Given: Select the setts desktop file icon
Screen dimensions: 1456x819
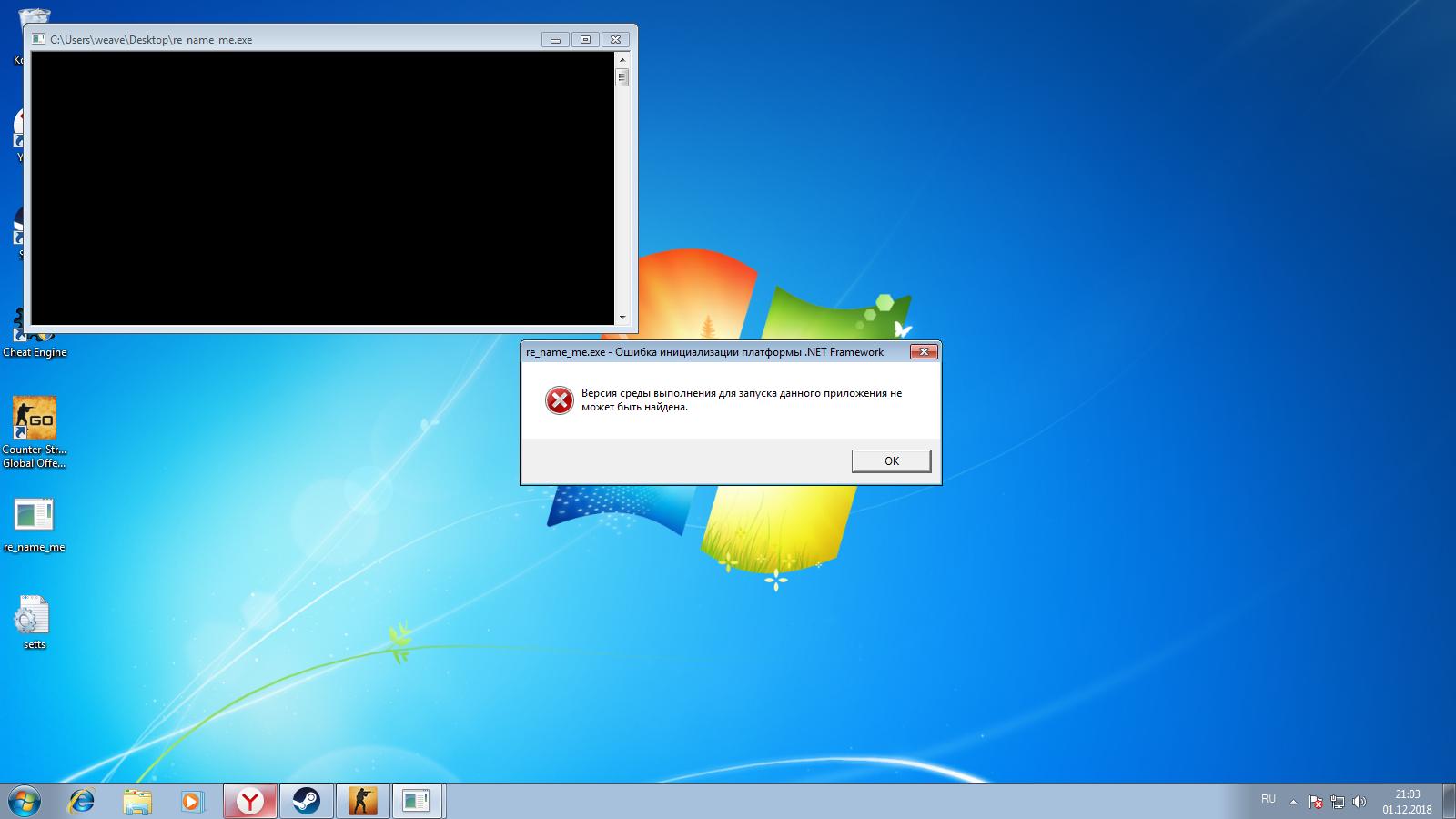Looking at the screenshot, I should coord(35,623).
